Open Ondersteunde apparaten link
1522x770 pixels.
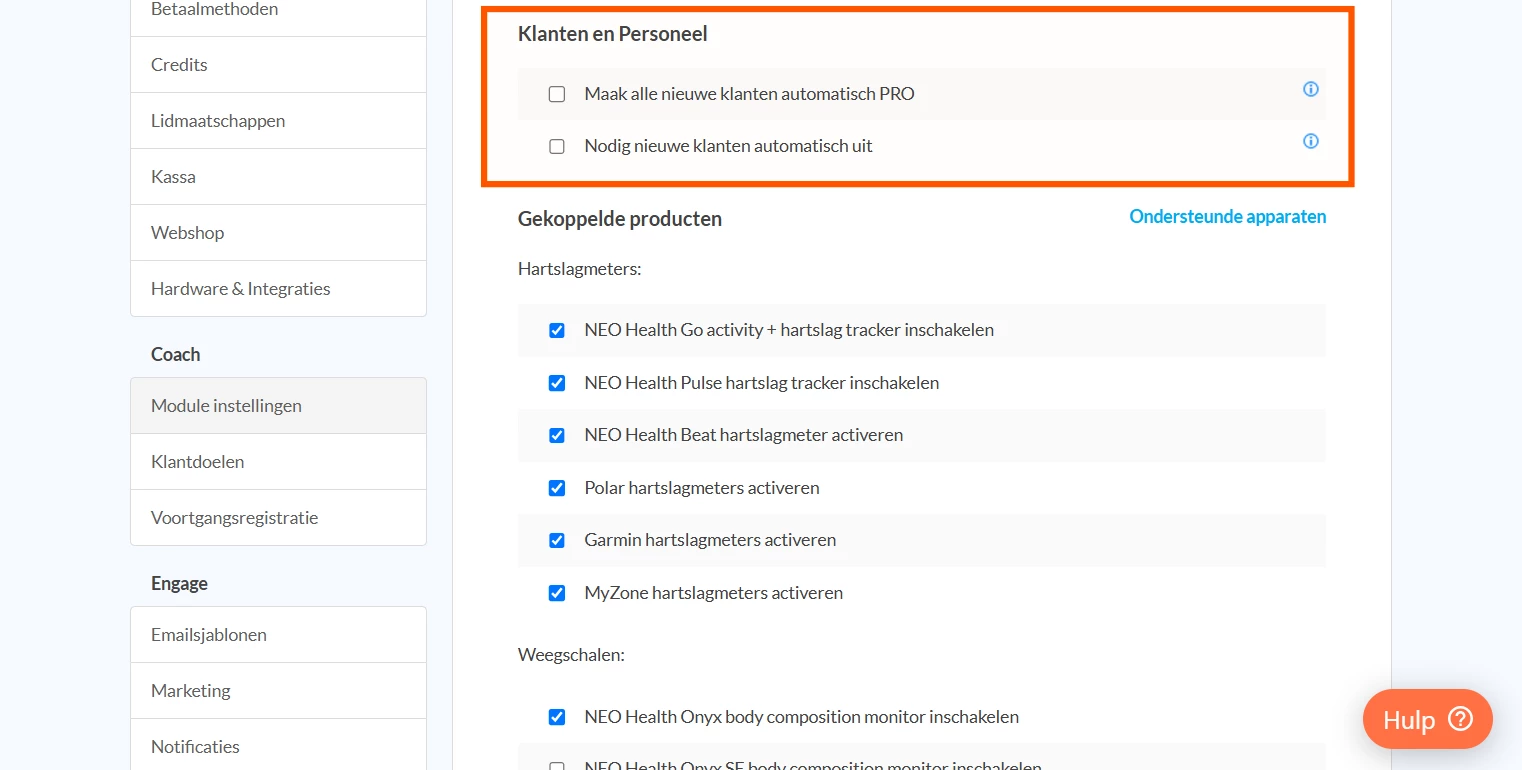(1227, 217)
